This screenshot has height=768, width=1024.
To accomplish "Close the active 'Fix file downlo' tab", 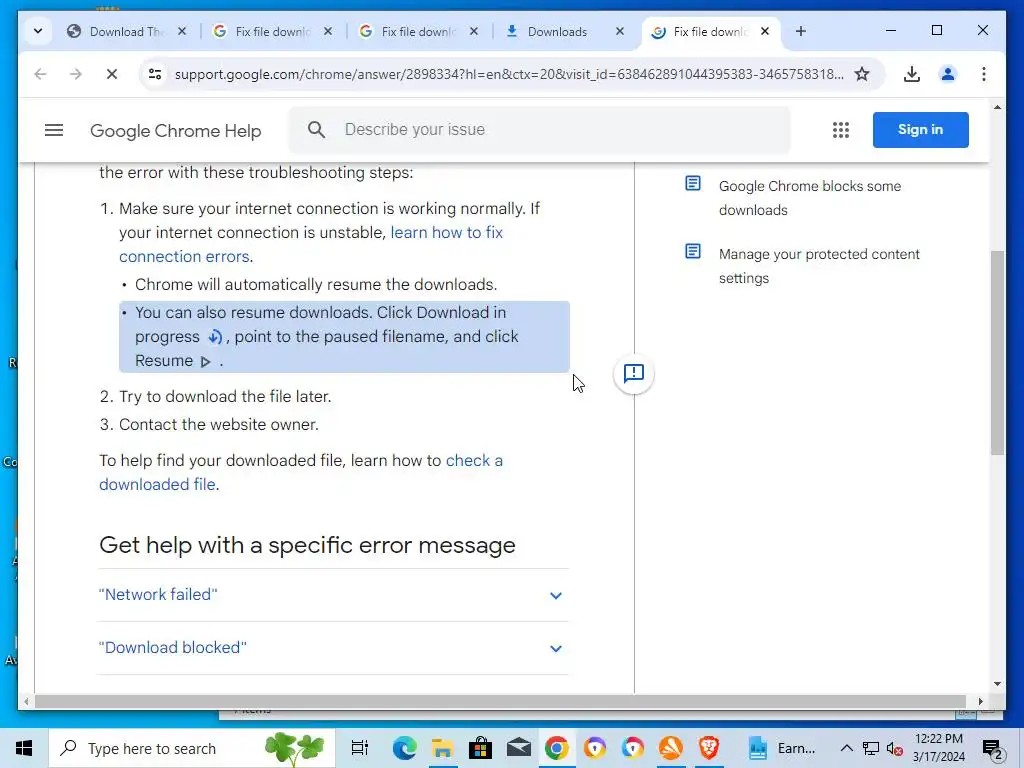I will click(x=765, y=31).
